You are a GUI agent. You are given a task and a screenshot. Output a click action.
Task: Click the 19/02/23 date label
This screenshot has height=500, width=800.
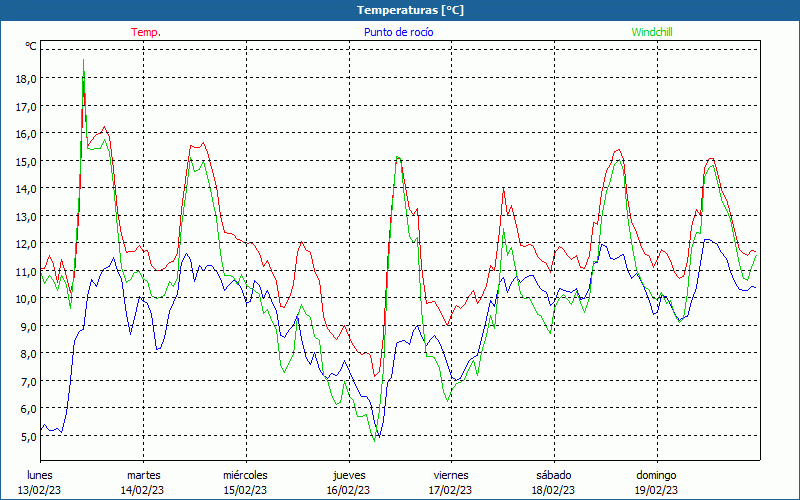point(656,490)
